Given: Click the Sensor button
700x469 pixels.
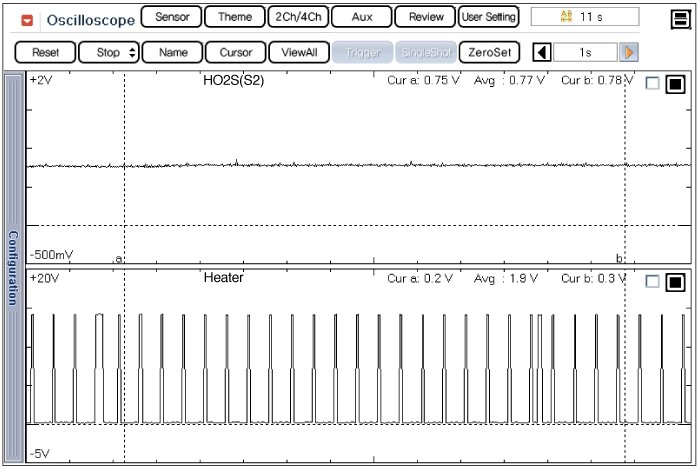Looking at the screenshot, I should pos(171,17).
